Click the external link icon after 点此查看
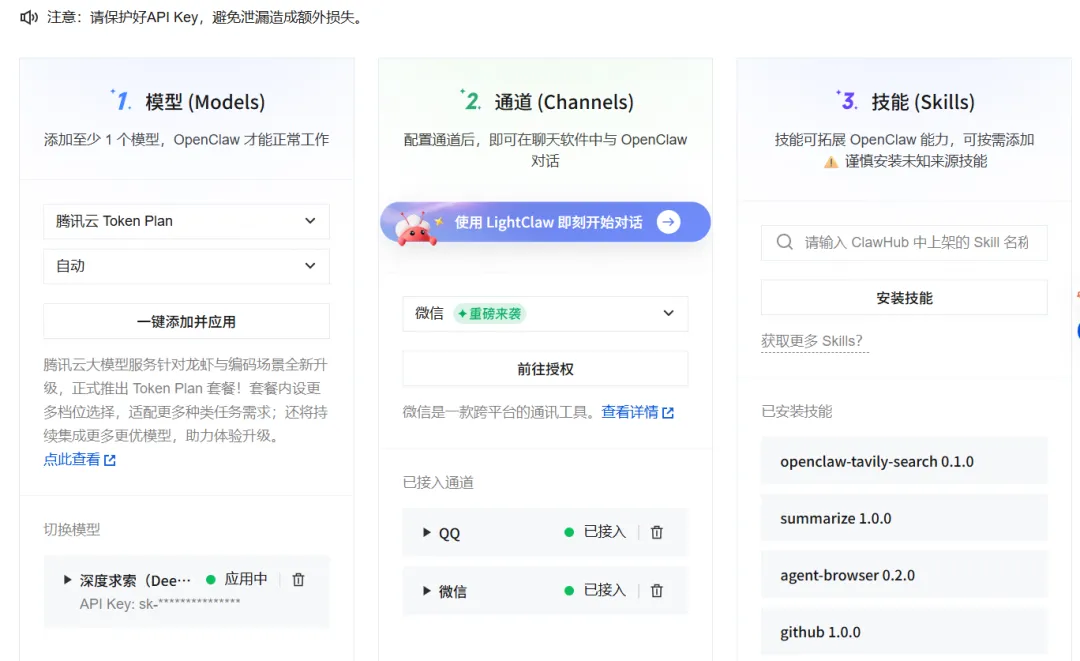 (x=110, y=460)
